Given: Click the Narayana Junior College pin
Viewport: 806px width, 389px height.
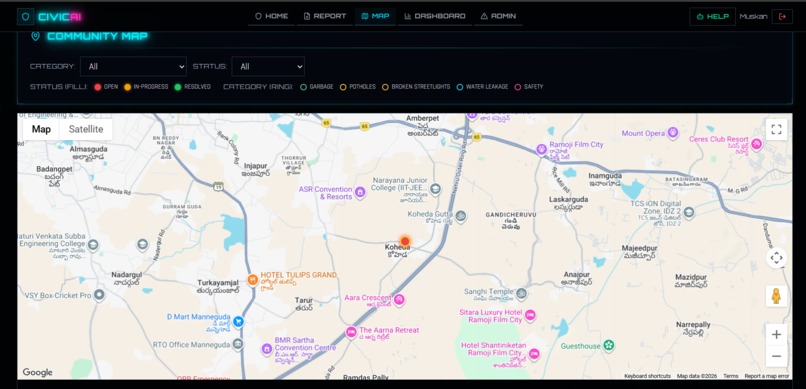Looking at the screenshot, I should tap(435, 189).
